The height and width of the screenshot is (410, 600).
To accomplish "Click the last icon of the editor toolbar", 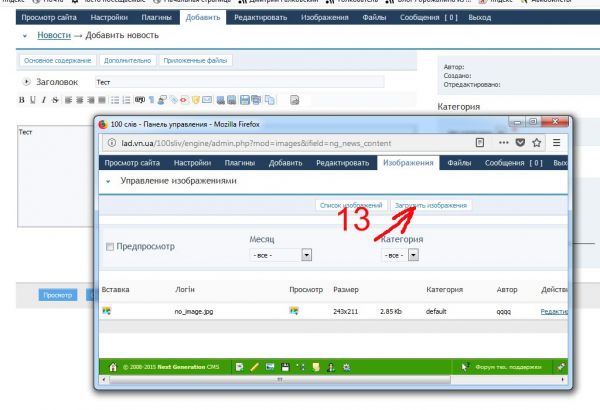I will [x=294, y=100].
